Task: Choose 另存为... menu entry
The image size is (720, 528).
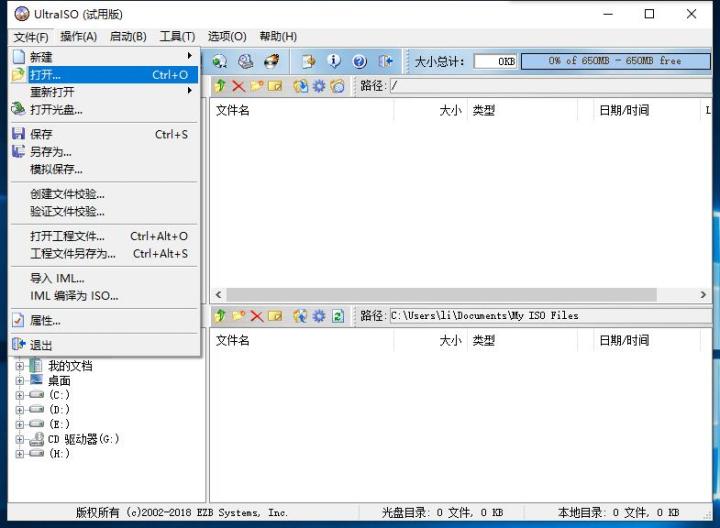Action: coord(104,152)
